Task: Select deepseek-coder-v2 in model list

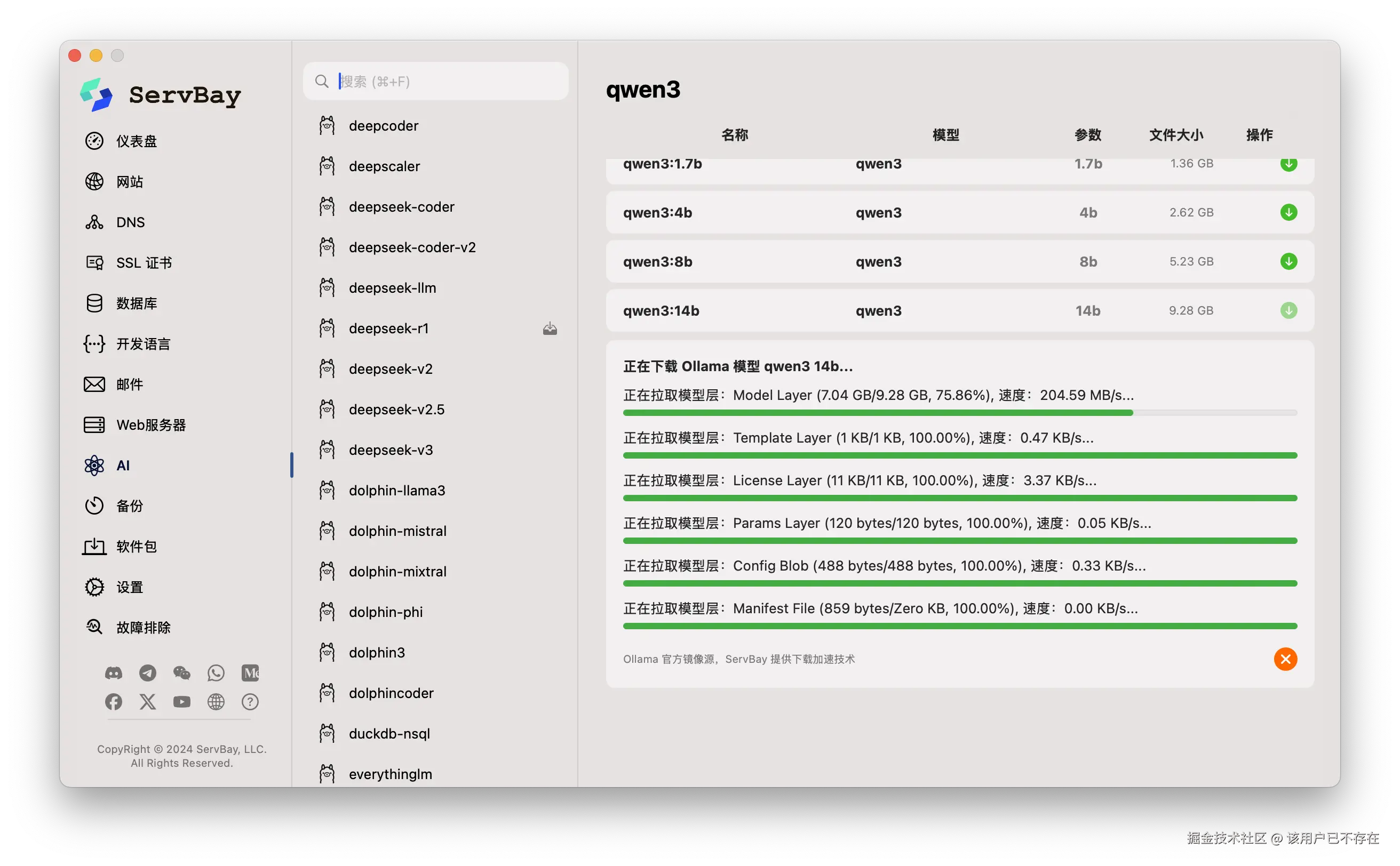Action: [x=411, y=247]
